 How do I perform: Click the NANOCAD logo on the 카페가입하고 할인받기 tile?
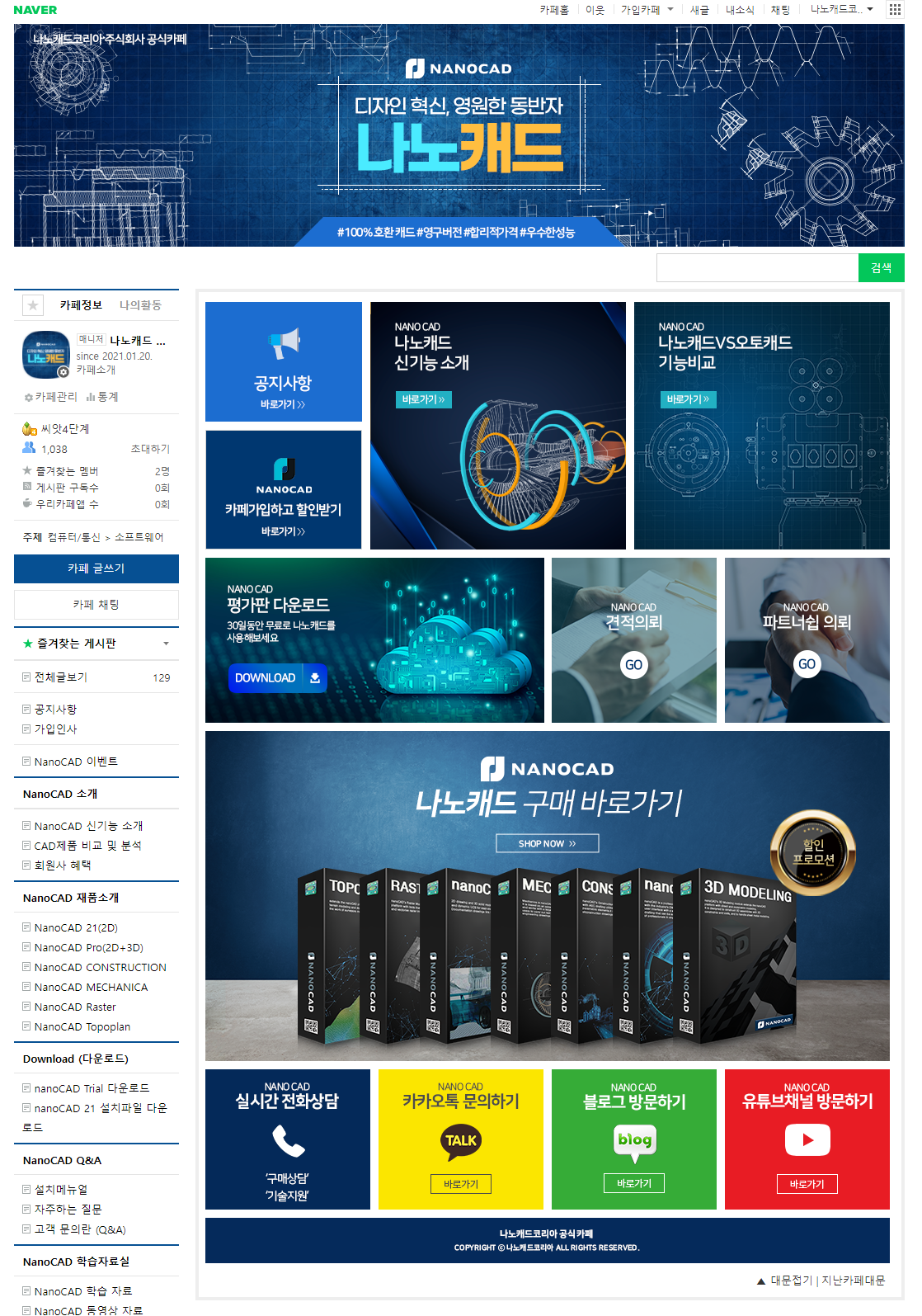[x=284, y=476]
